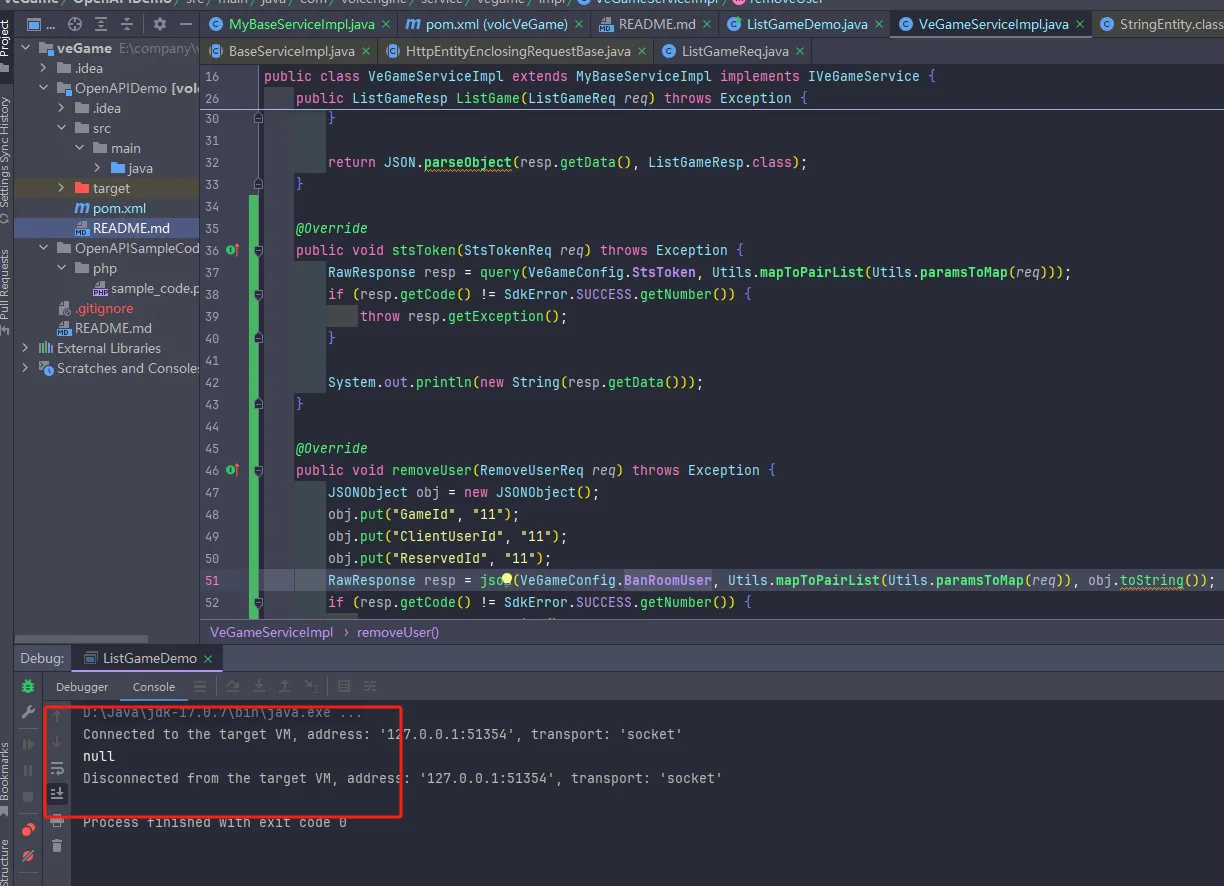Screen dimensions: 1224x886
Task: Select .gitignore in the project tree
Action: (104, 308)
